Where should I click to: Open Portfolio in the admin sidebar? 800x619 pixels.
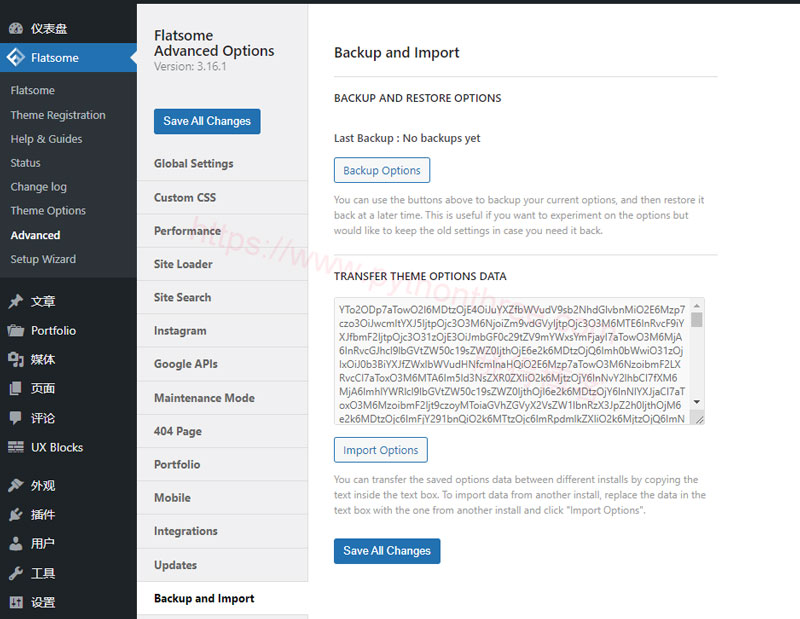(68, 331)
